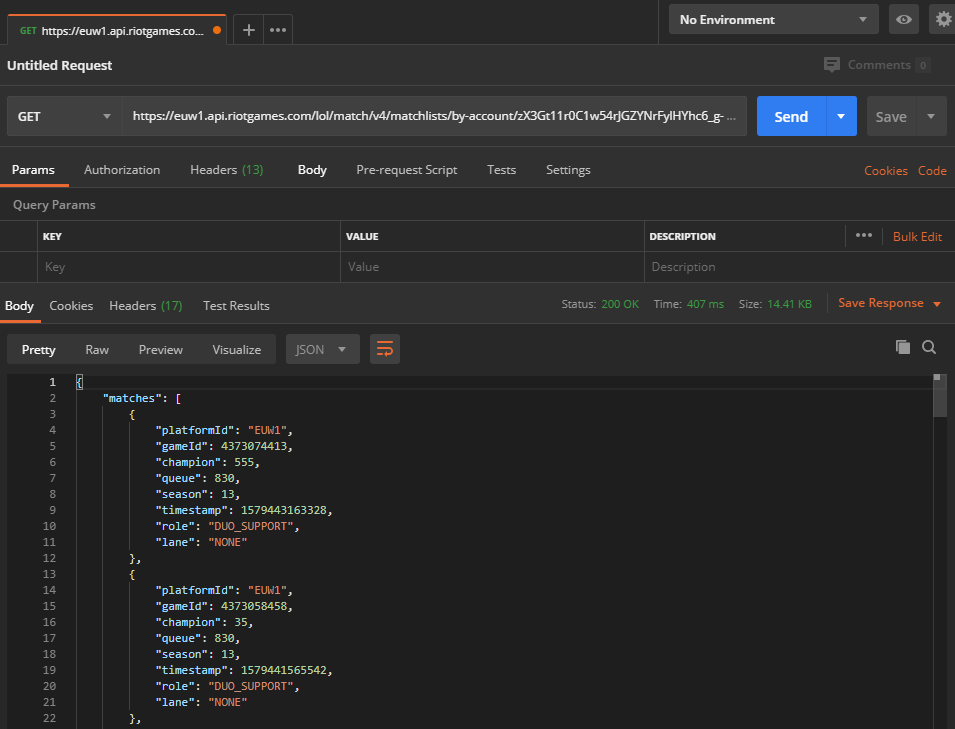Expand Save button options arrow
Screen dimensions: 955x729
click(931, 116)
